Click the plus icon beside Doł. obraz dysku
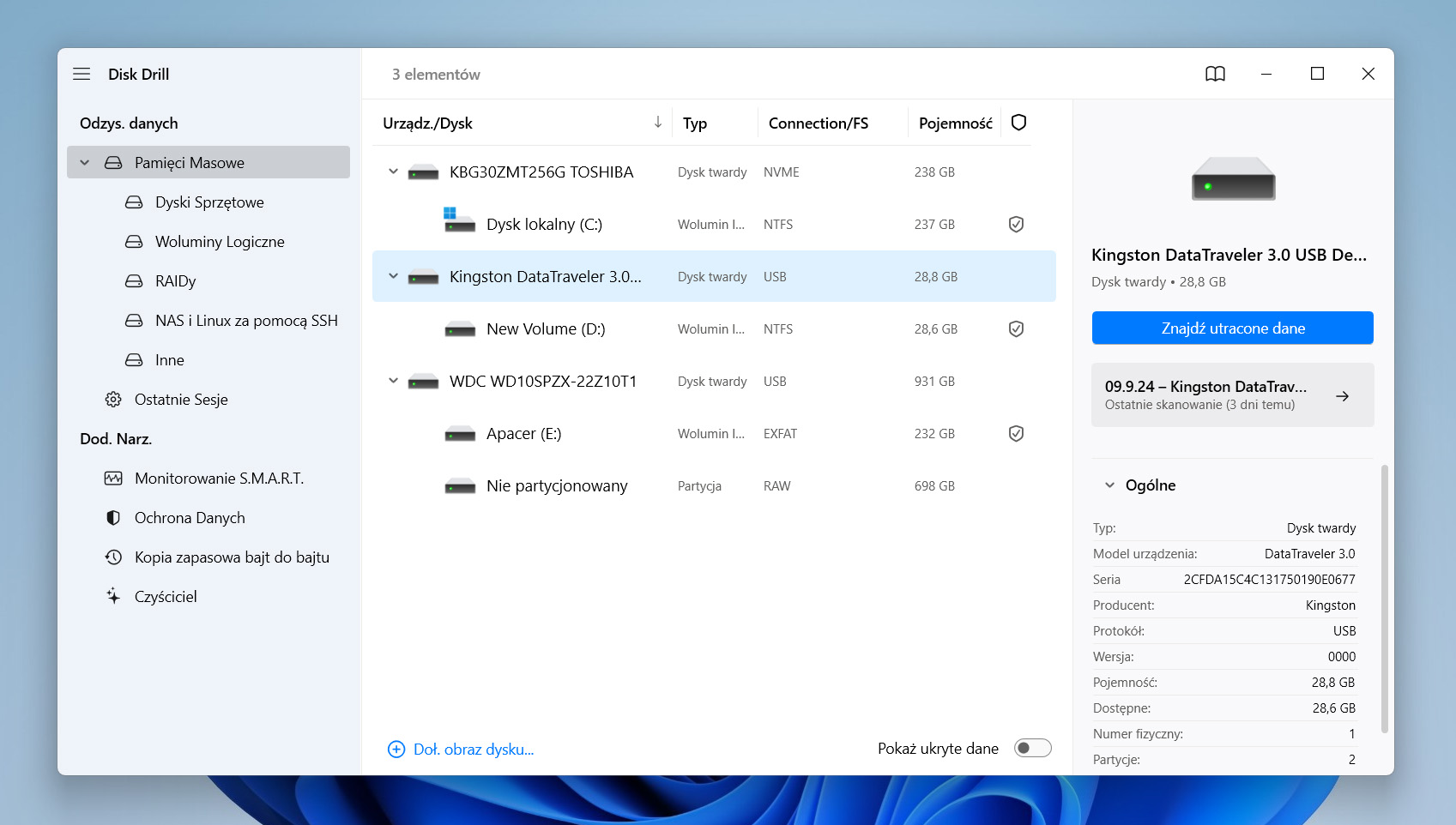 396,749
